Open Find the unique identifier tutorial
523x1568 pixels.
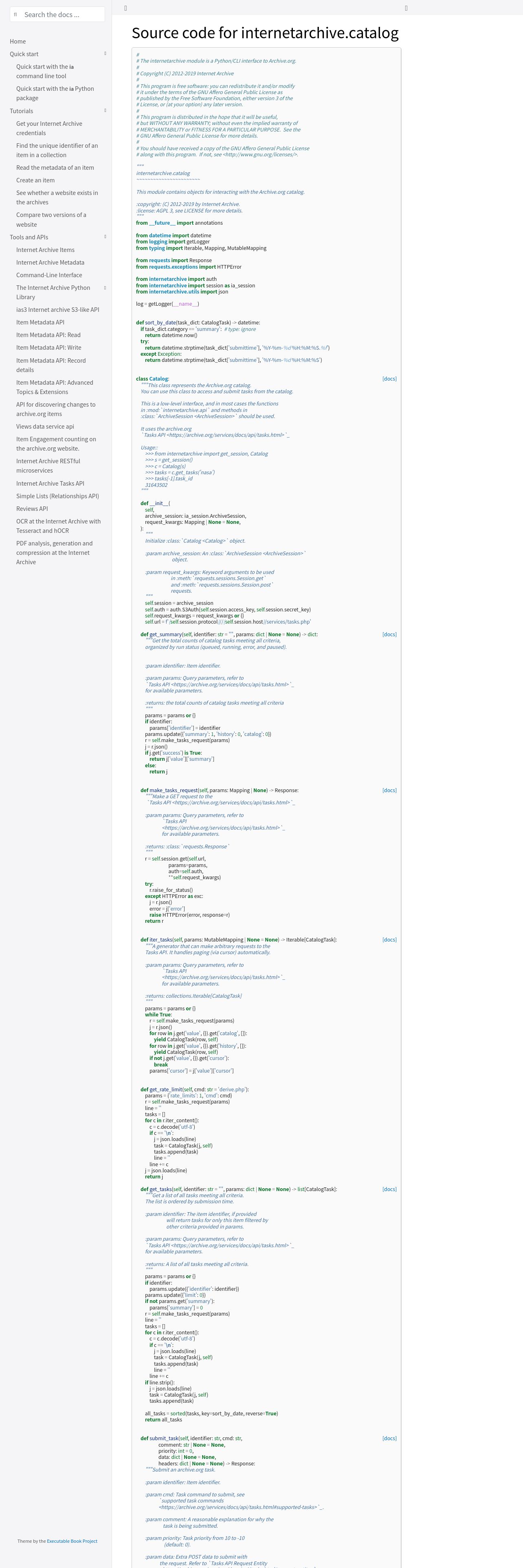(x=57, y=150)
